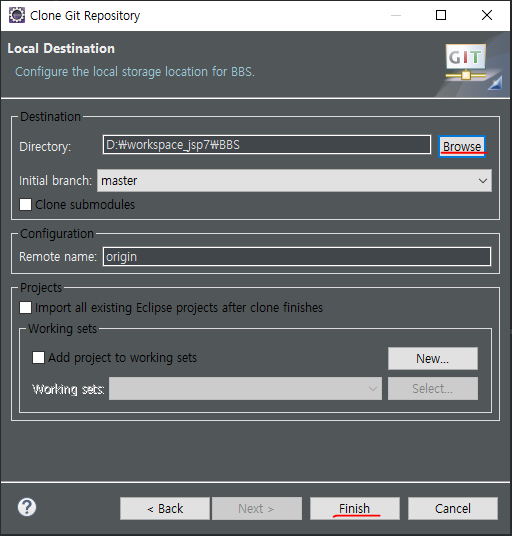
Task: Click the Eclipse icon in title bar
Action: pos(16,15)
